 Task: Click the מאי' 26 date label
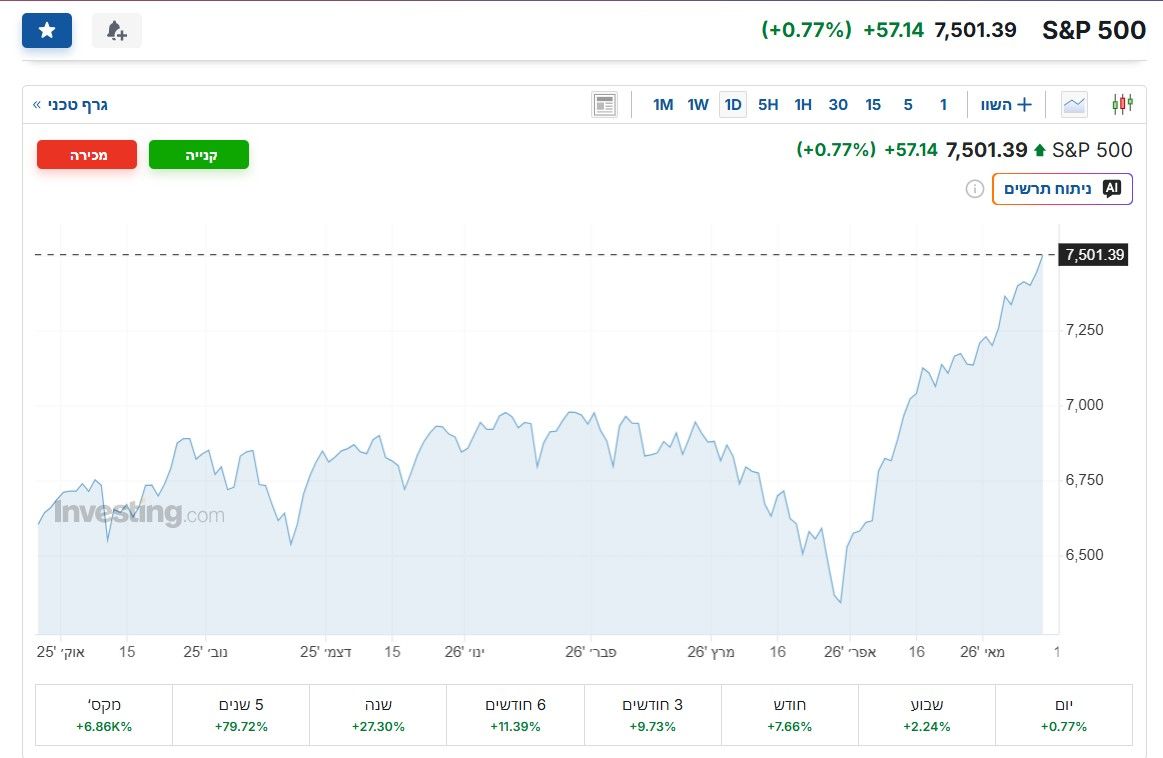coord(982,652)
